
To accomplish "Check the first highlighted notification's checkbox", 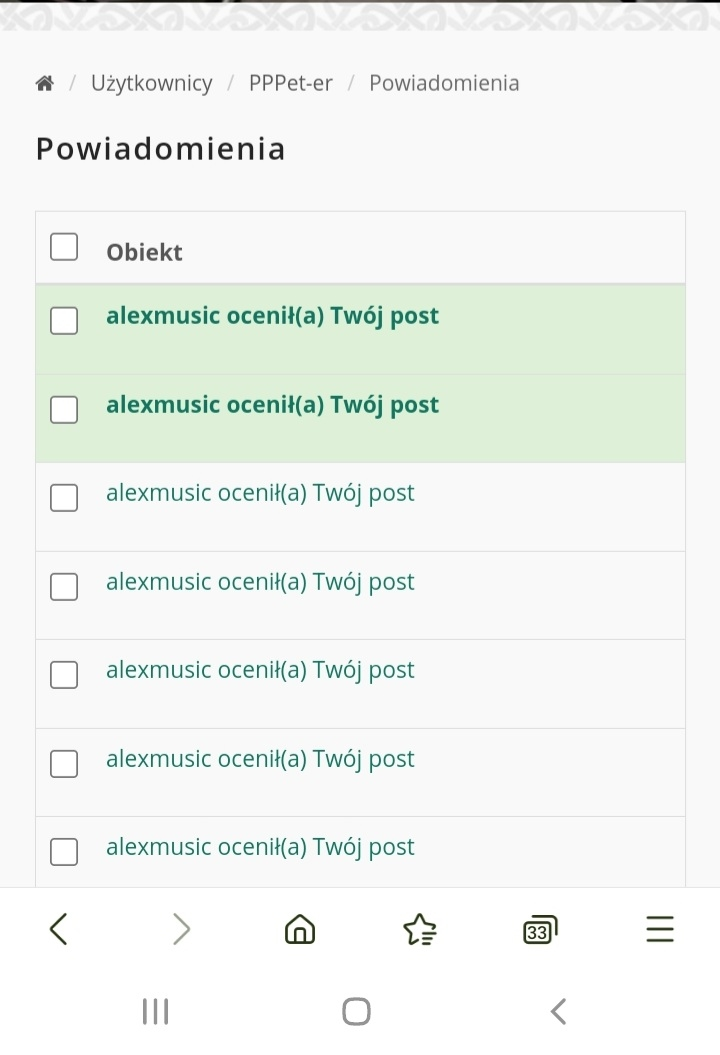I will click(64, 321).
